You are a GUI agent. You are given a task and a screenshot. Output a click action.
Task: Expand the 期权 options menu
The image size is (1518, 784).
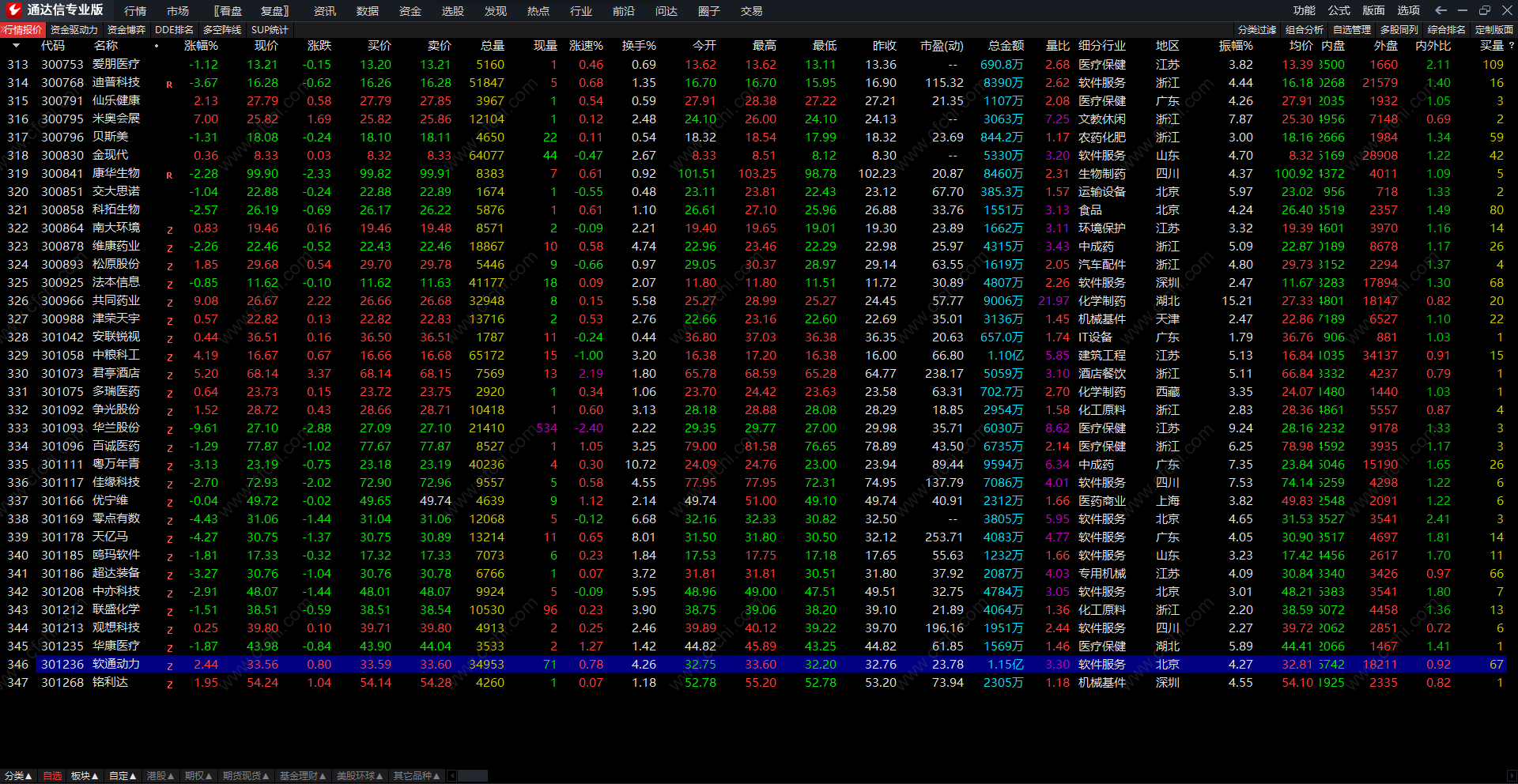[198, 776]
